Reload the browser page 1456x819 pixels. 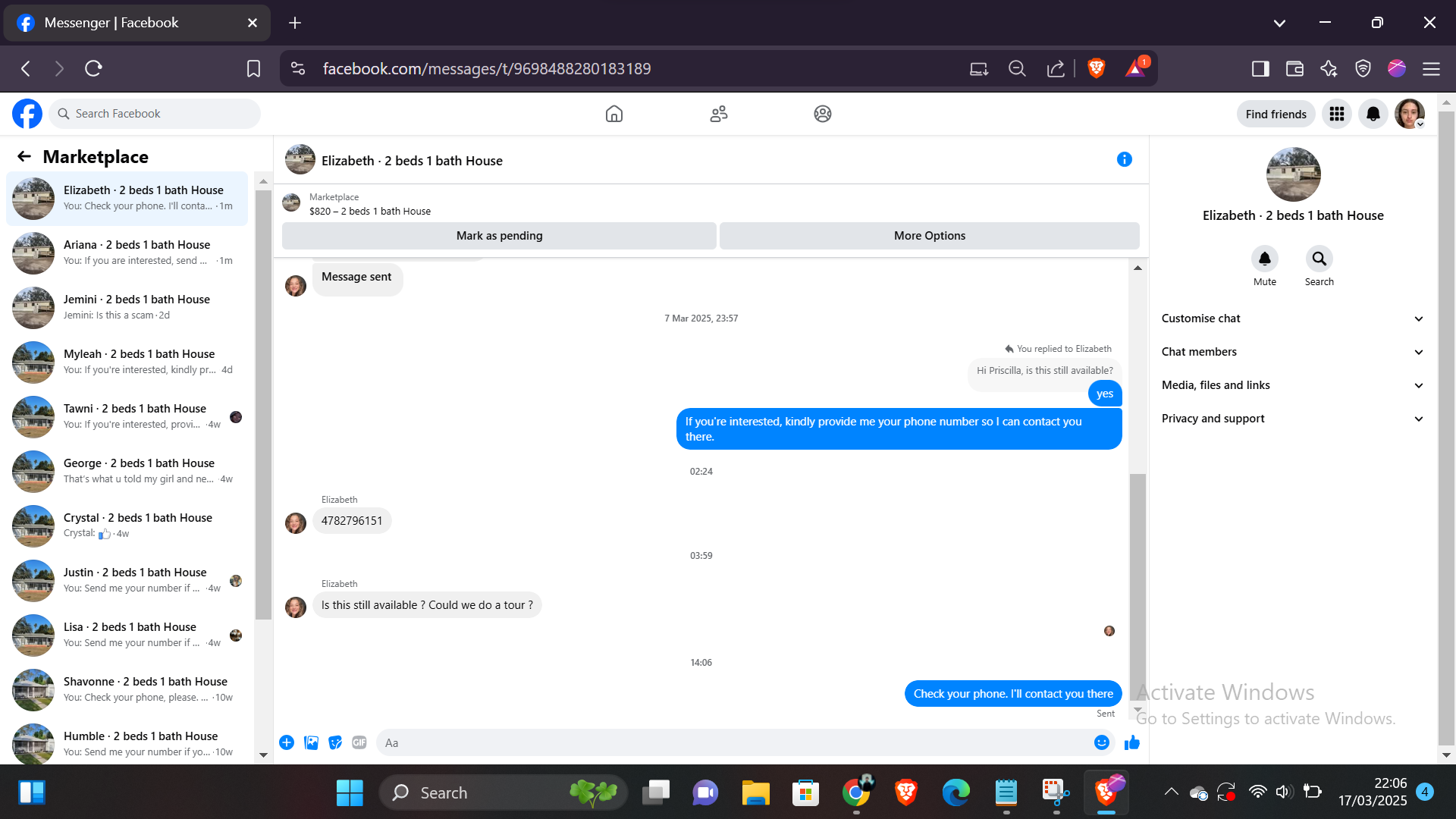click(x=93, y=68)
